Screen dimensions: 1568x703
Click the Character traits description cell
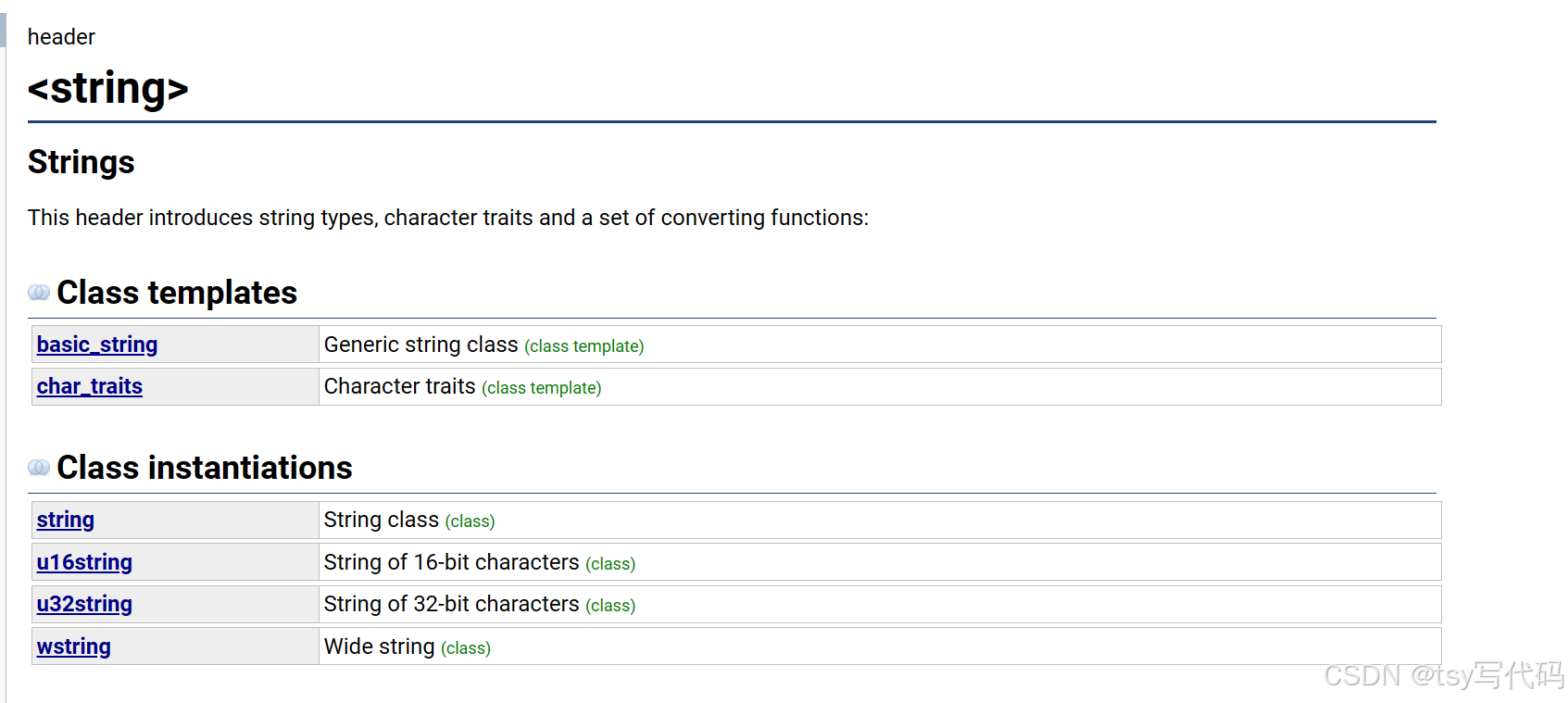(x=880, y=386)
